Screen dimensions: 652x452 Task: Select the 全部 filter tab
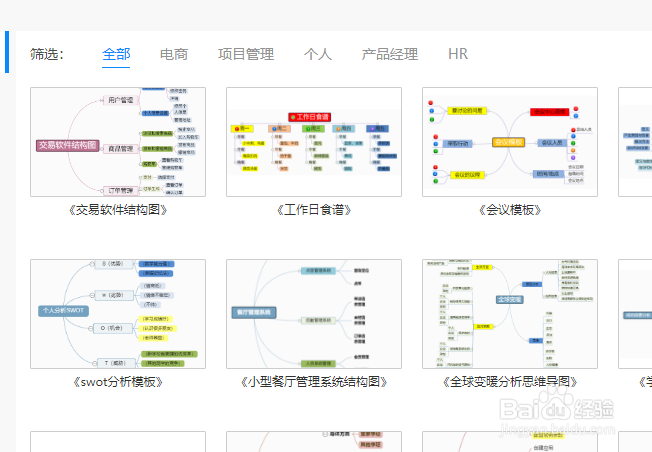[x=116, y=54]
